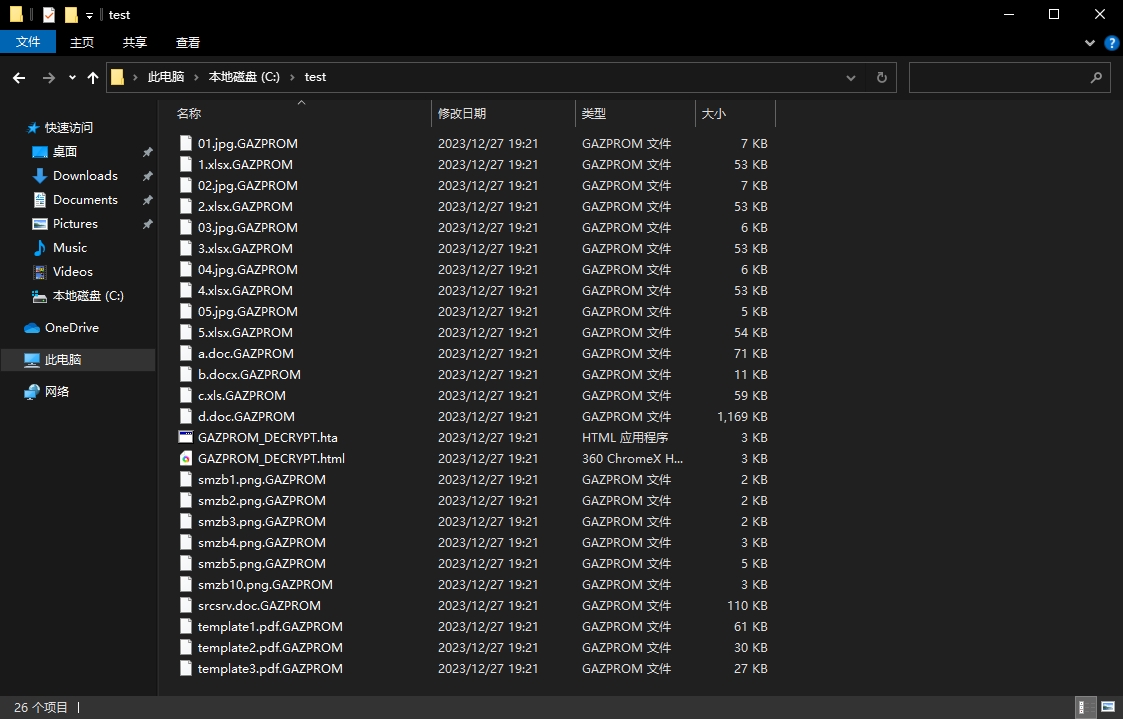Open the blue Help question icon
Screen dimensions: 1123x719
point(1112,43)
